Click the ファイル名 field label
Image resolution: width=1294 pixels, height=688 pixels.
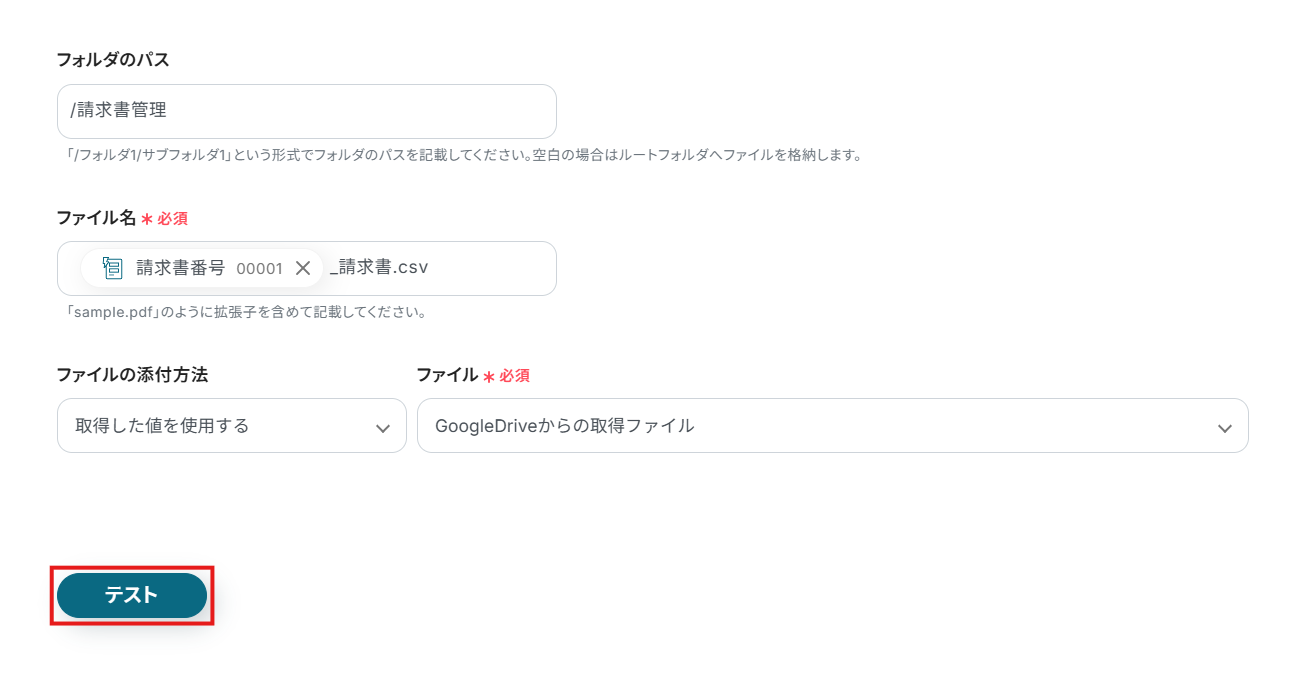tap(96, 217)
